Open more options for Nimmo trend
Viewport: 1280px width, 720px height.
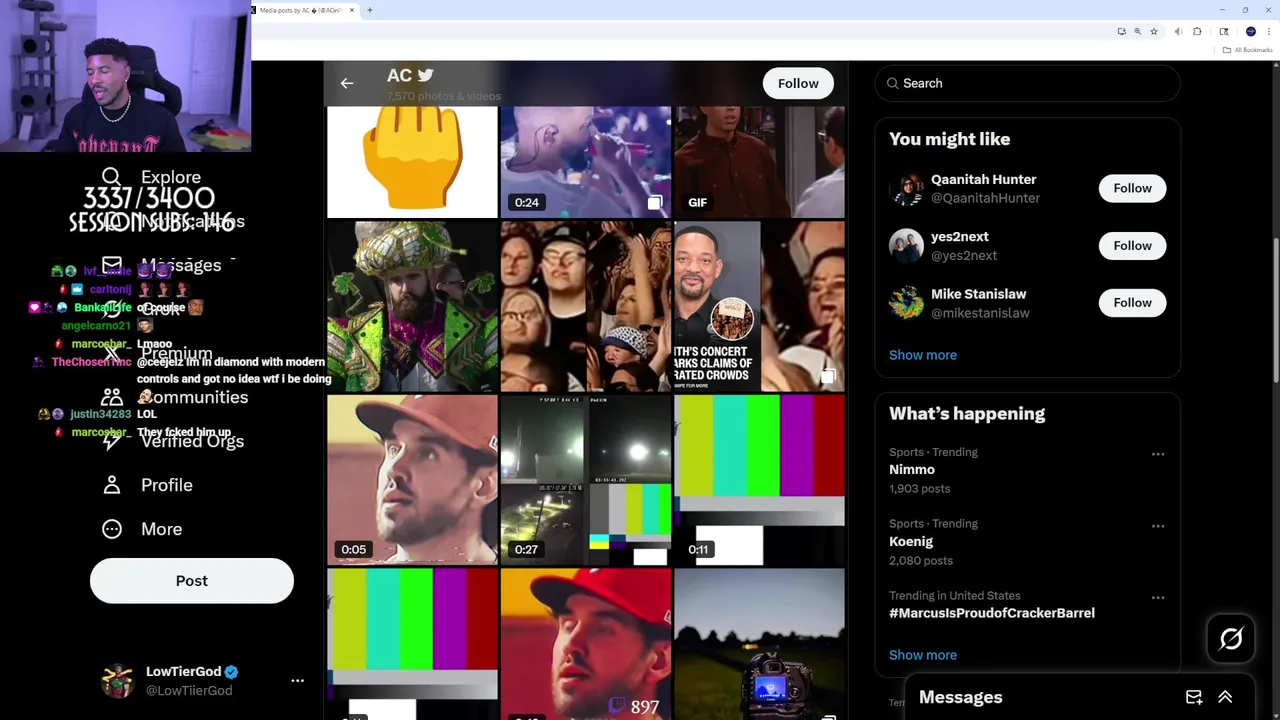pos(1158,454)
